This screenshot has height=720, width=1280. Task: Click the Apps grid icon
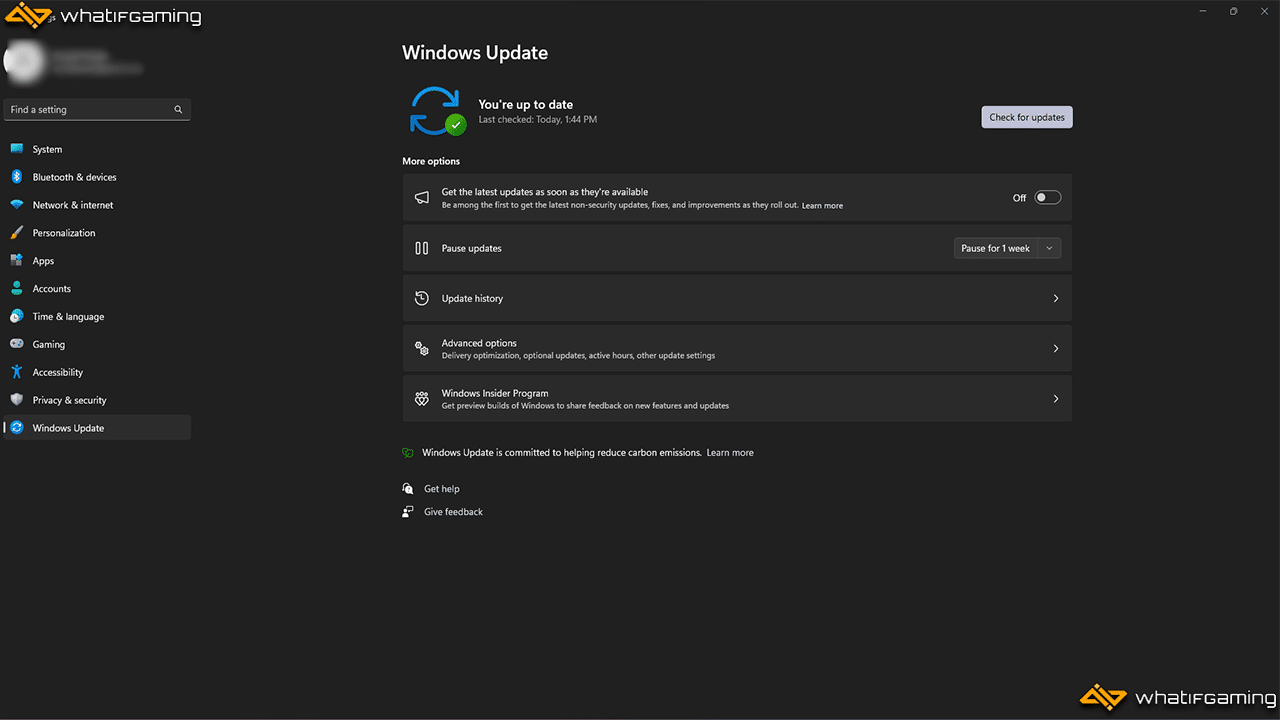(16, 261)
